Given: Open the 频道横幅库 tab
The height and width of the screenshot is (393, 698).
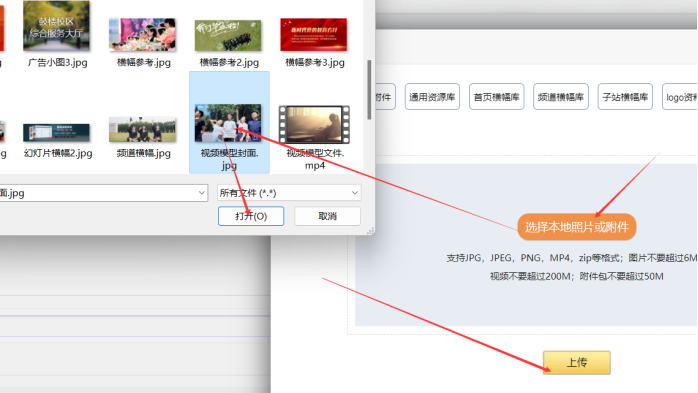Looking at the screenshot, I should (x=561, y=97).
